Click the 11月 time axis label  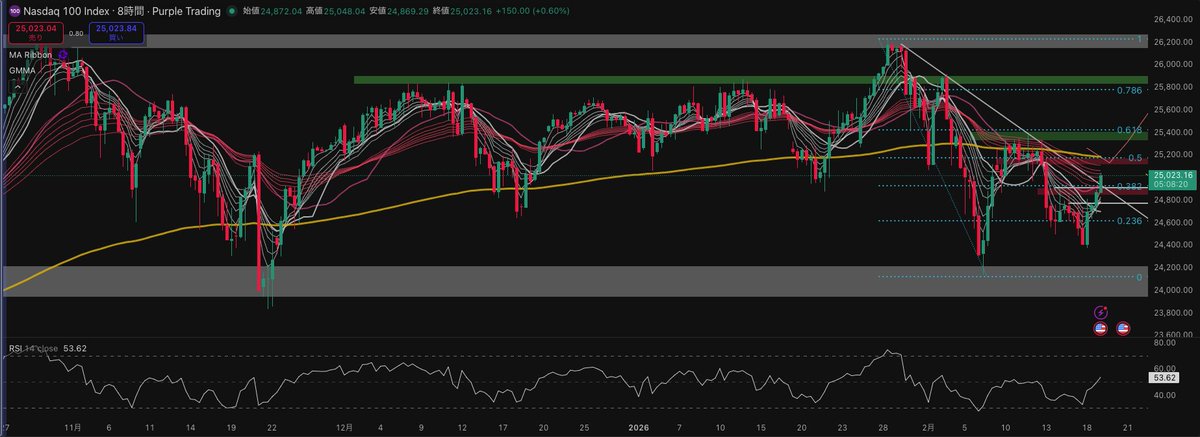[71, 427]
